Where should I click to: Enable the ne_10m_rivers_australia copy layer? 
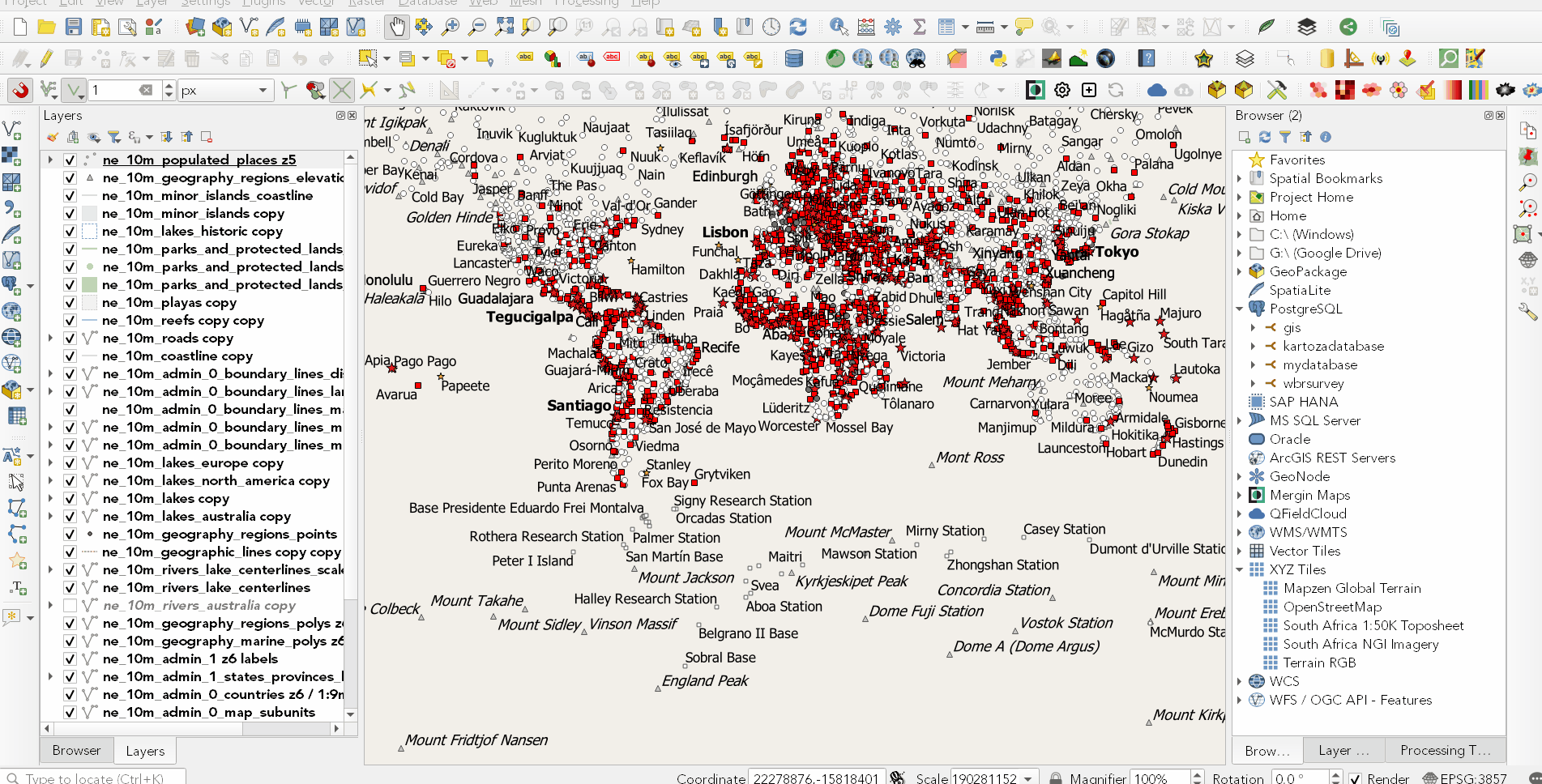[x=70, y=605]
